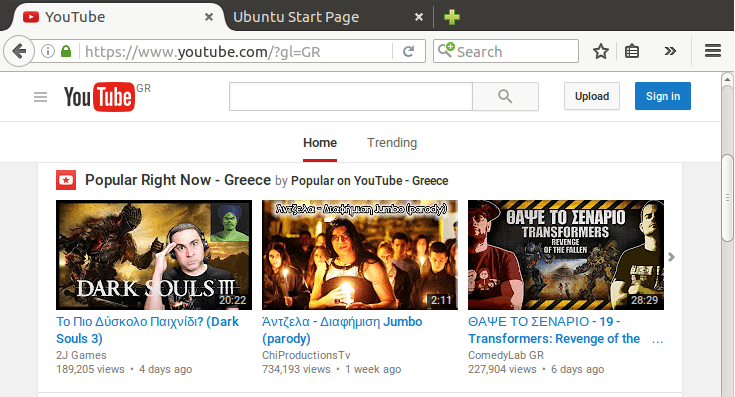Click the vertical page scrollbar handle
This screenshot has width=735, height=397.
727,198
